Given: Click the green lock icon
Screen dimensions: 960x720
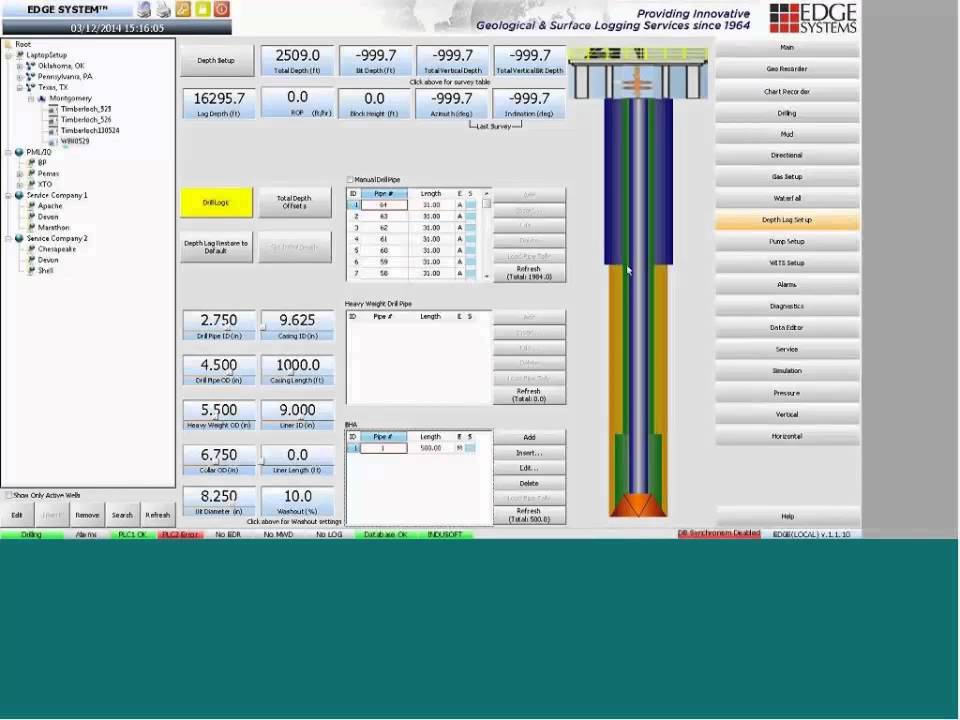Looking at the screenshot, I should pos(203,9).
